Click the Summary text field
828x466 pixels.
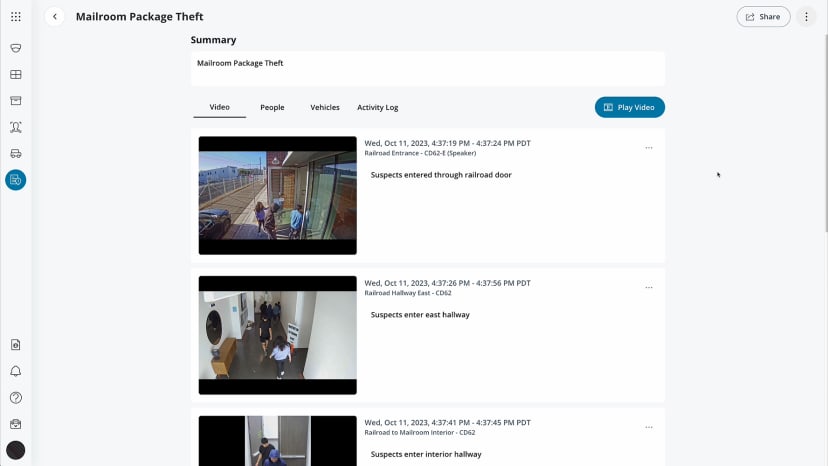coord(428,69)
